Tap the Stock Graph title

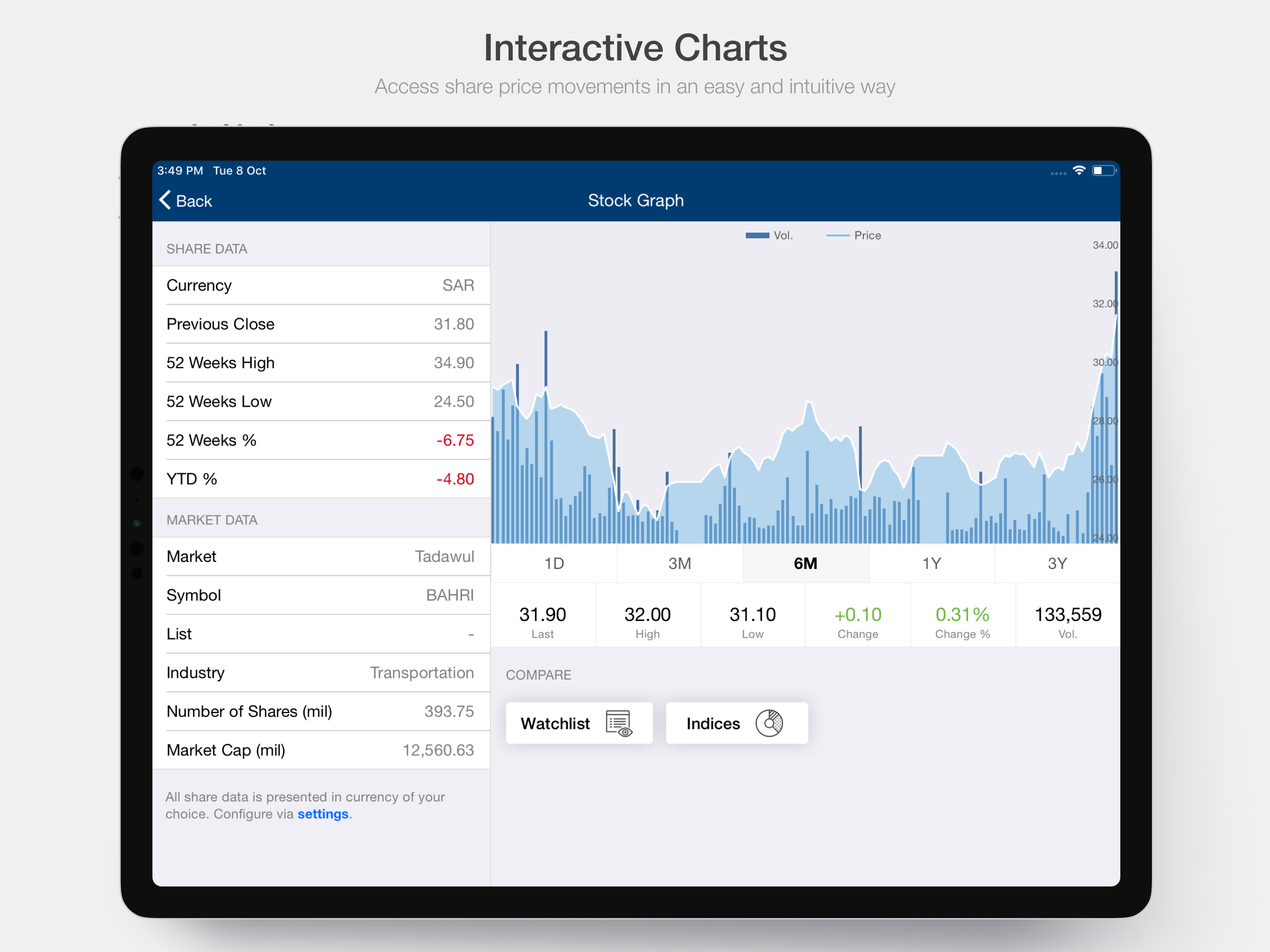tap(635, 200)
